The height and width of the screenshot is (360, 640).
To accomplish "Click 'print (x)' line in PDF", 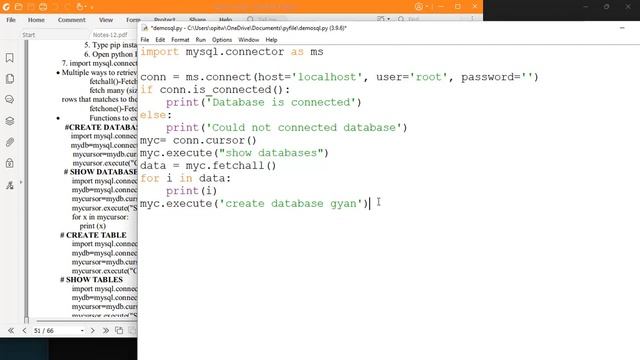I will point(93,226).
